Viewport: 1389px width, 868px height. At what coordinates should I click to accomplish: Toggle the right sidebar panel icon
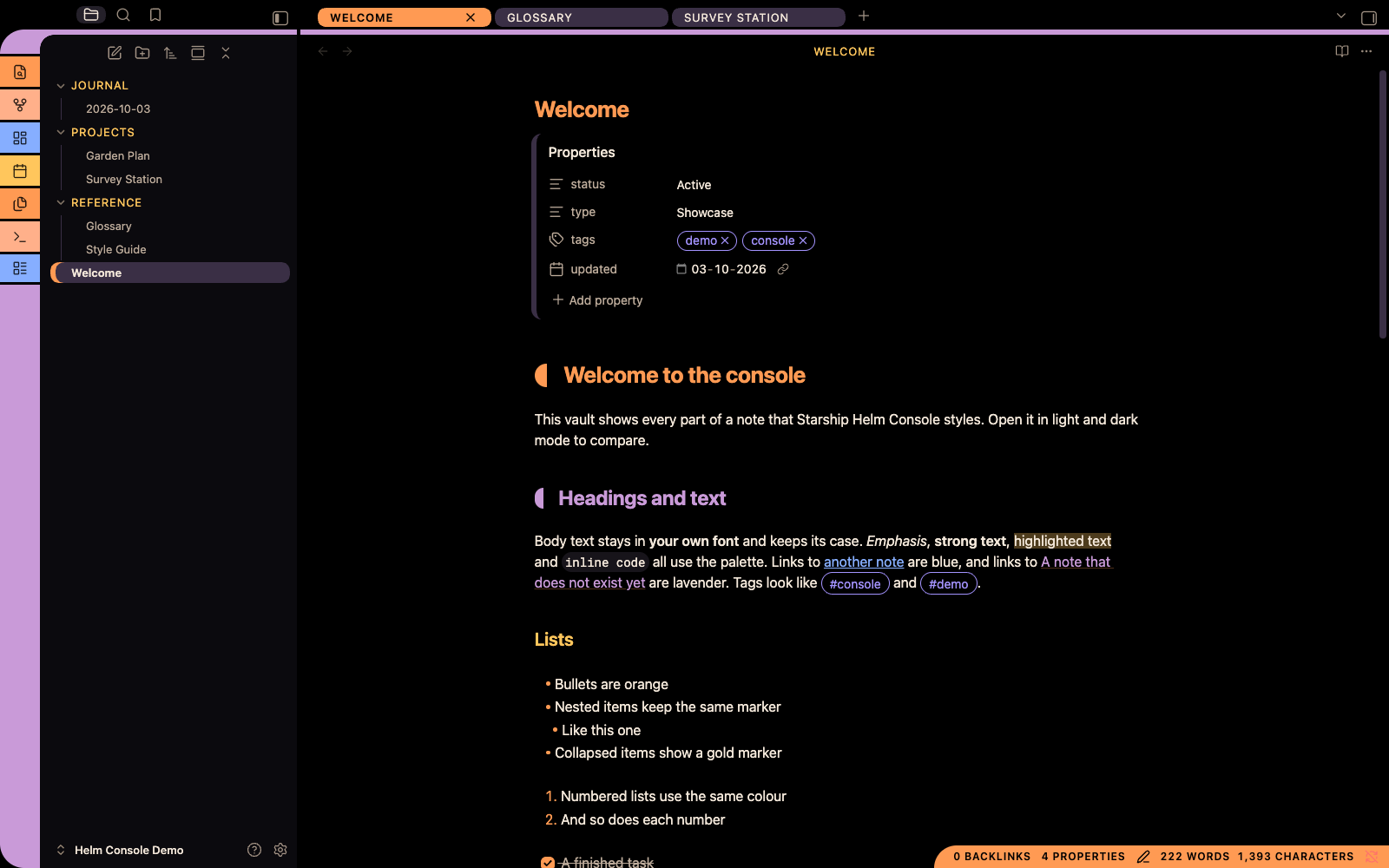coord(1369,17)
